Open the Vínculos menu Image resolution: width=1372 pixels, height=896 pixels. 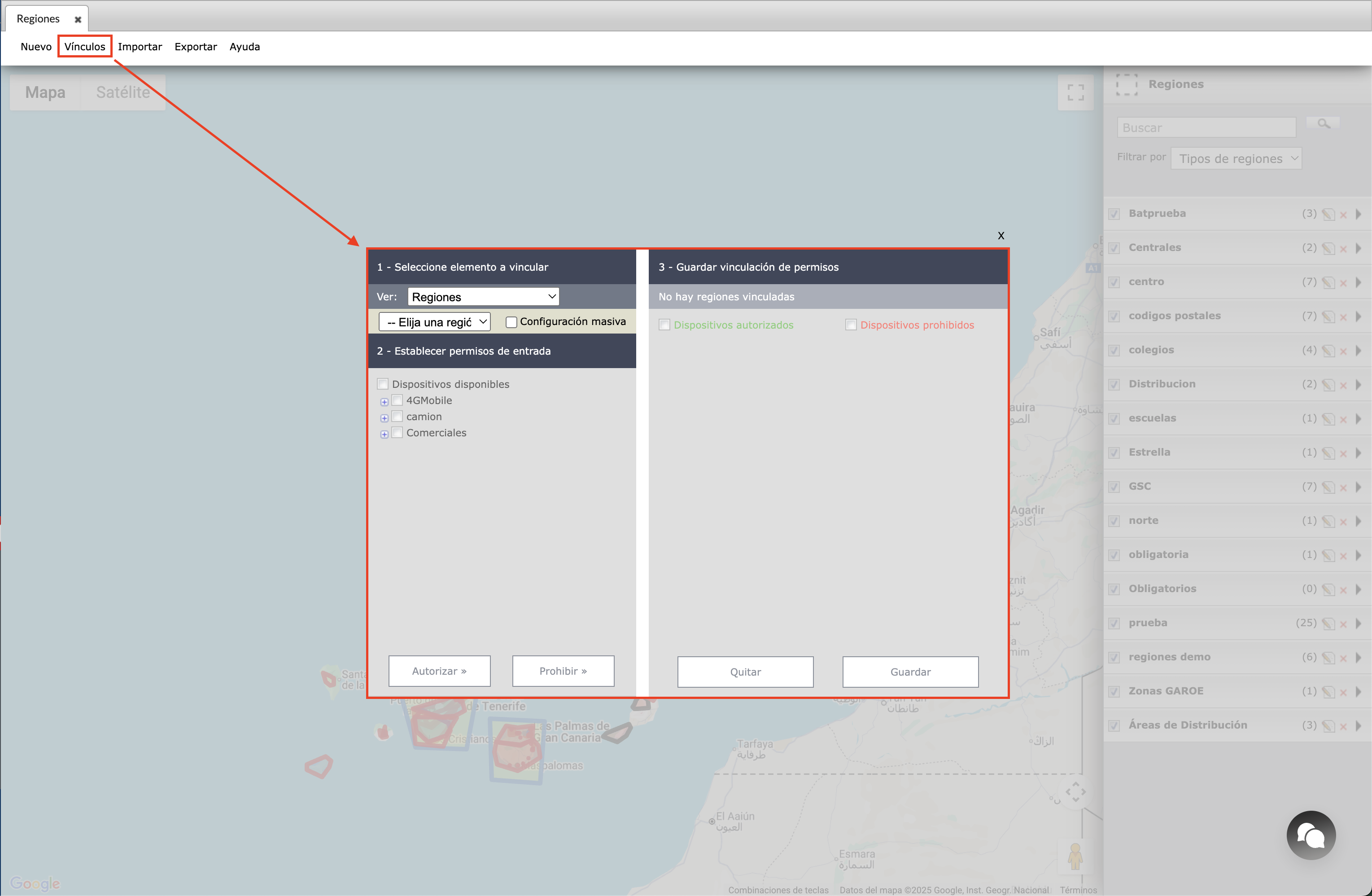pyautogui.click(x=85, y=47)
